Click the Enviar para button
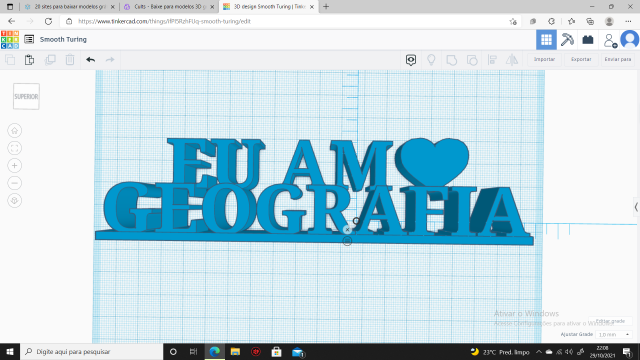This screenshot has height=360, width=640. [x=618, y=60]
